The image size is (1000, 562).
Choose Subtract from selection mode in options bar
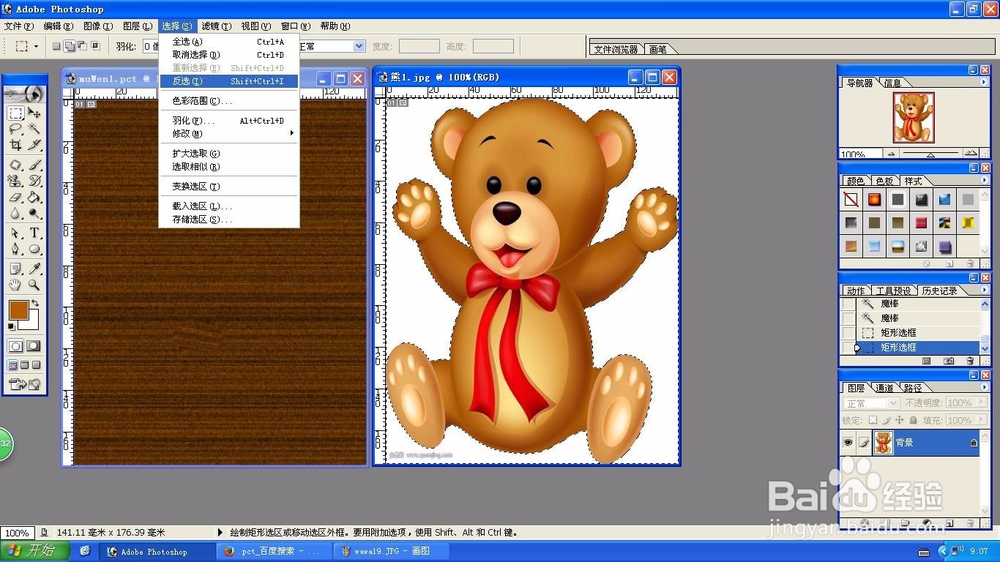[82, 46]
